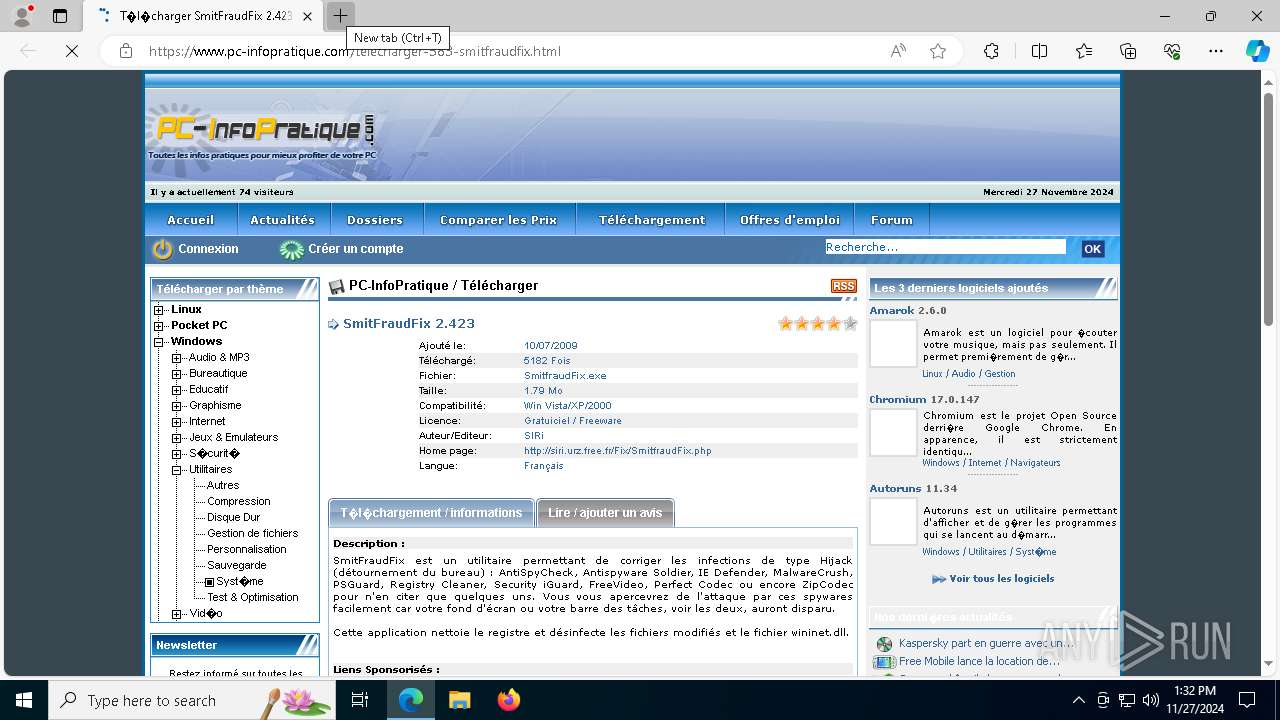The height and width of the screenshot is (720, 1280).
Task: Select Disque Dur in the tree
Action: tap(233, 518)
